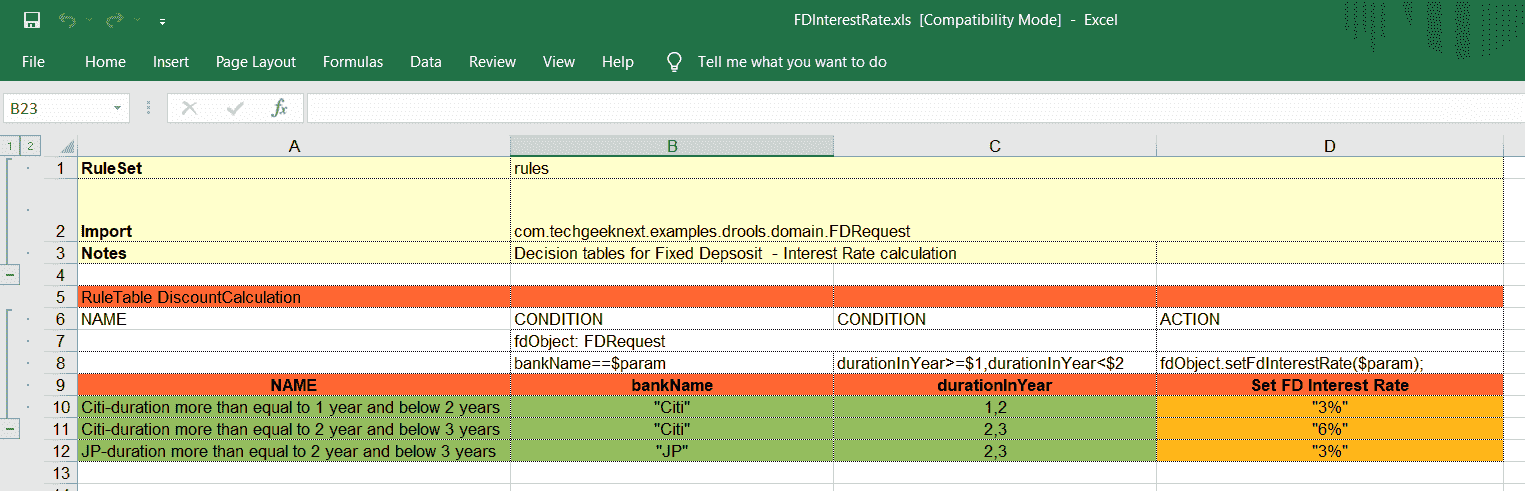1525x491 pixels.
Task: Open the File menu
Action: click(33, 62)
